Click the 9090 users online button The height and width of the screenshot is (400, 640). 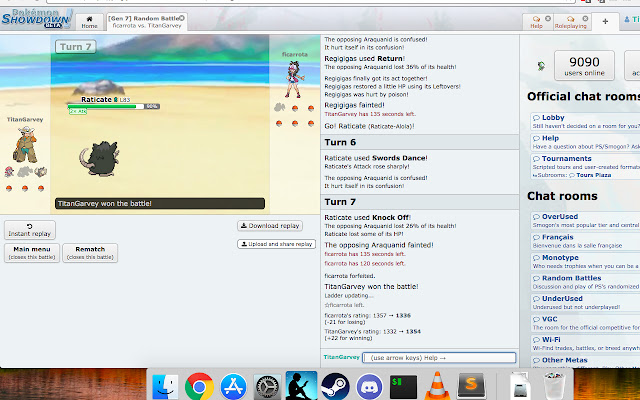pos(584,66)
